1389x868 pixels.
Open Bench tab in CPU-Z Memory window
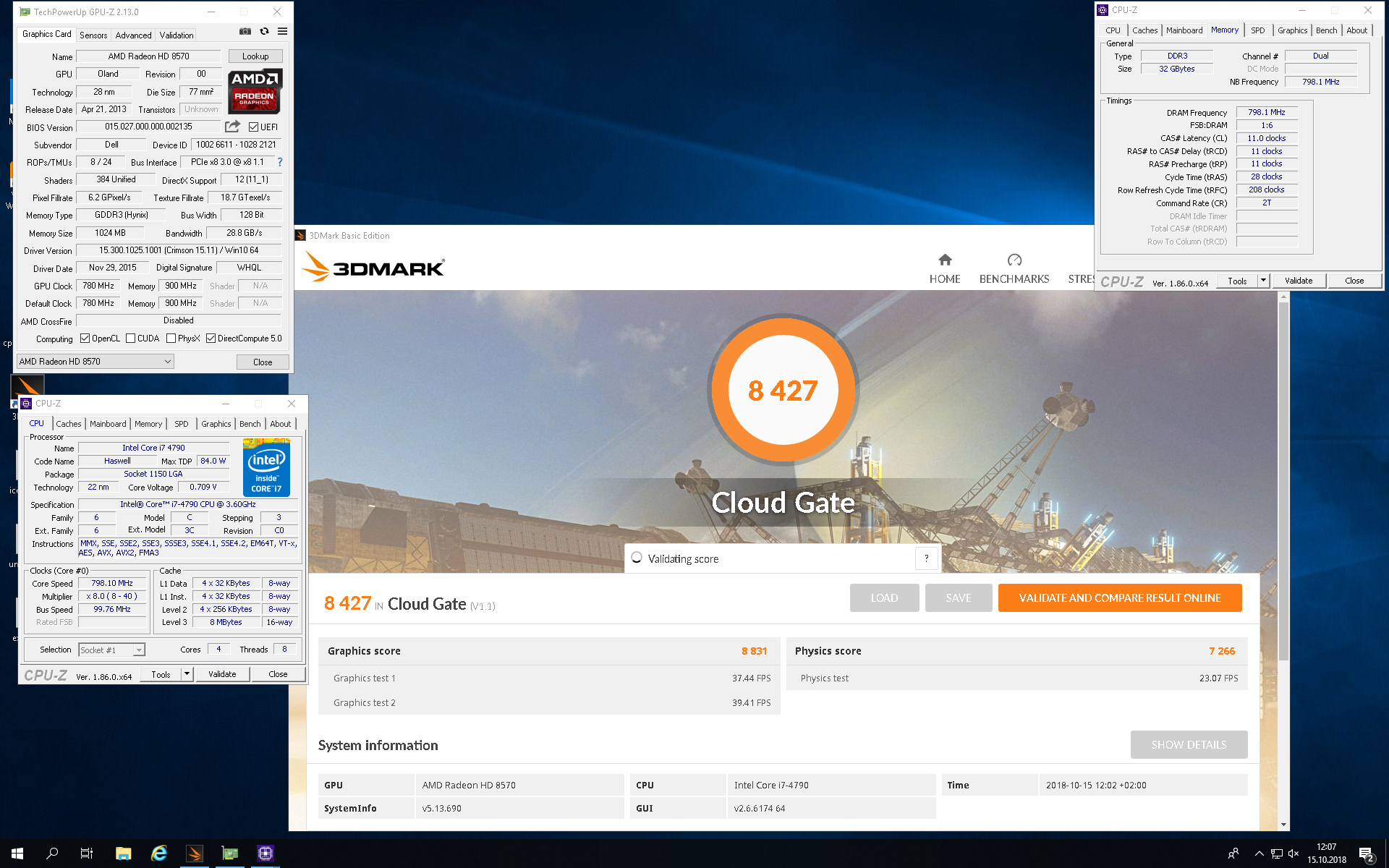1326,30
